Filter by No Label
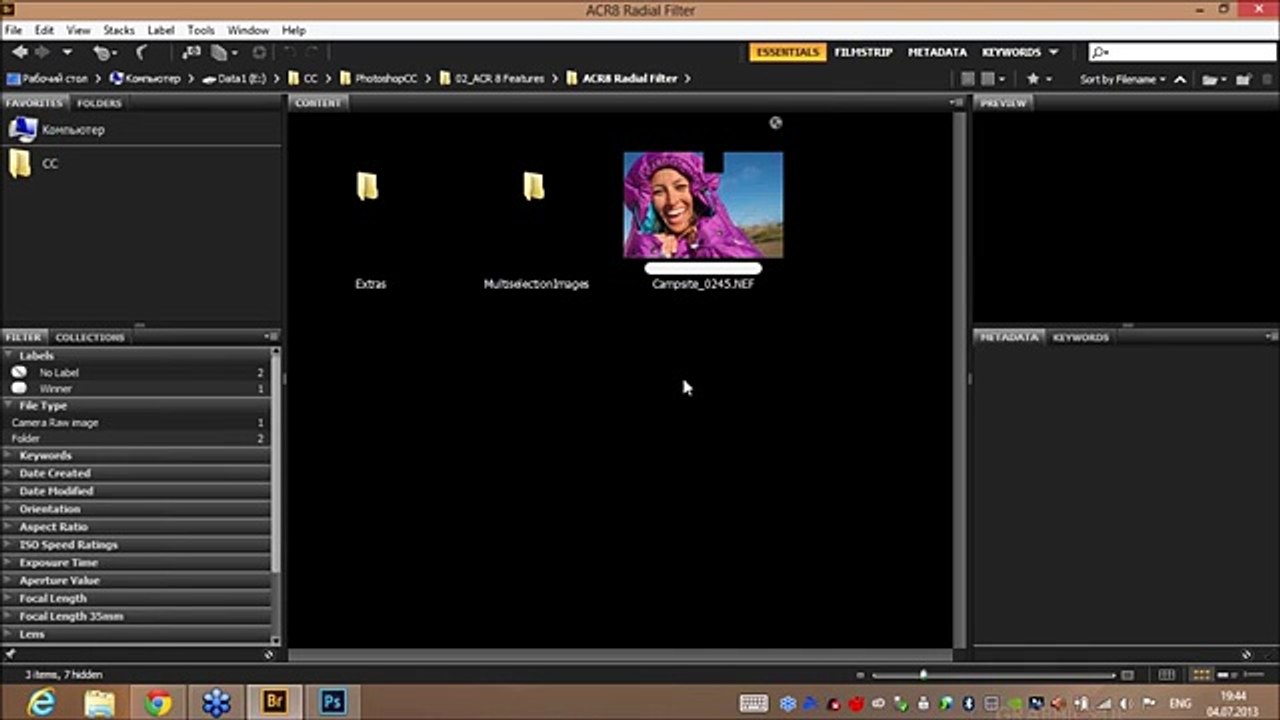Screen dimensions: 1280x720 (x=137, y=372)
